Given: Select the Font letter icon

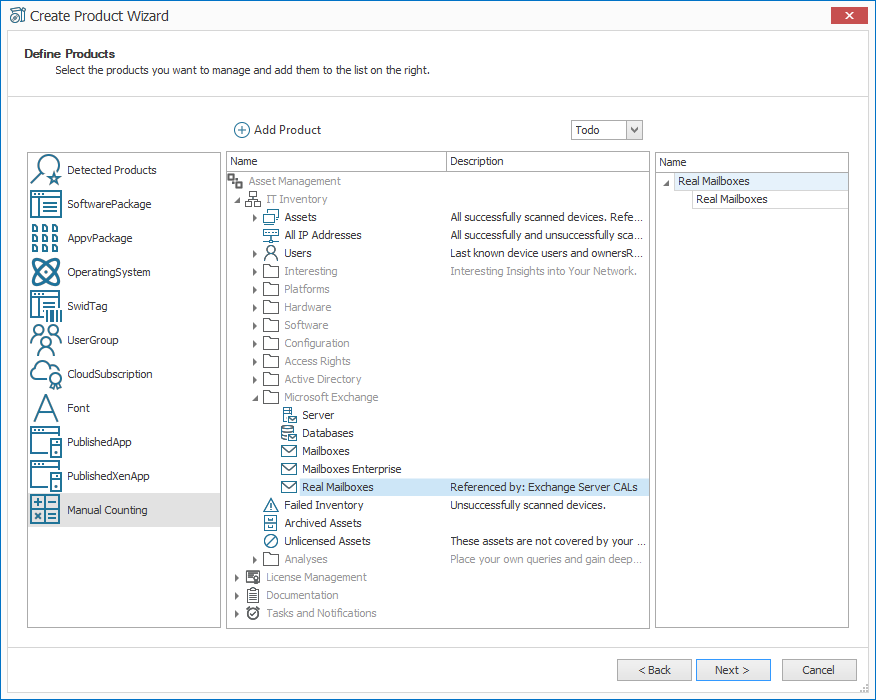Looking at the screenshot, I should (46, 408).
